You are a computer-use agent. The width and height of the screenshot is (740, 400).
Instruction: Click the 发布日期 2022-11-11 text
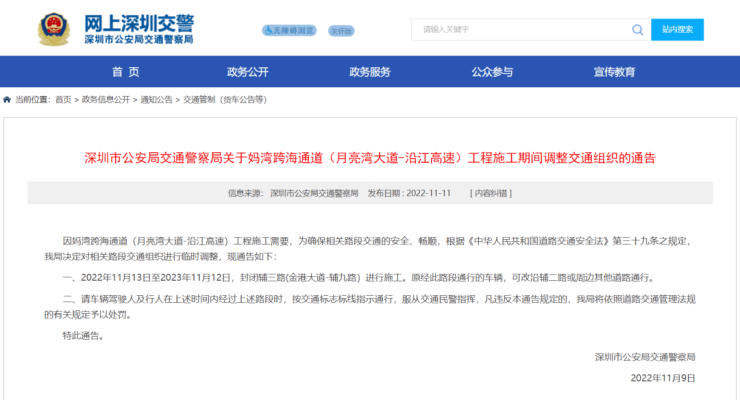410,193
